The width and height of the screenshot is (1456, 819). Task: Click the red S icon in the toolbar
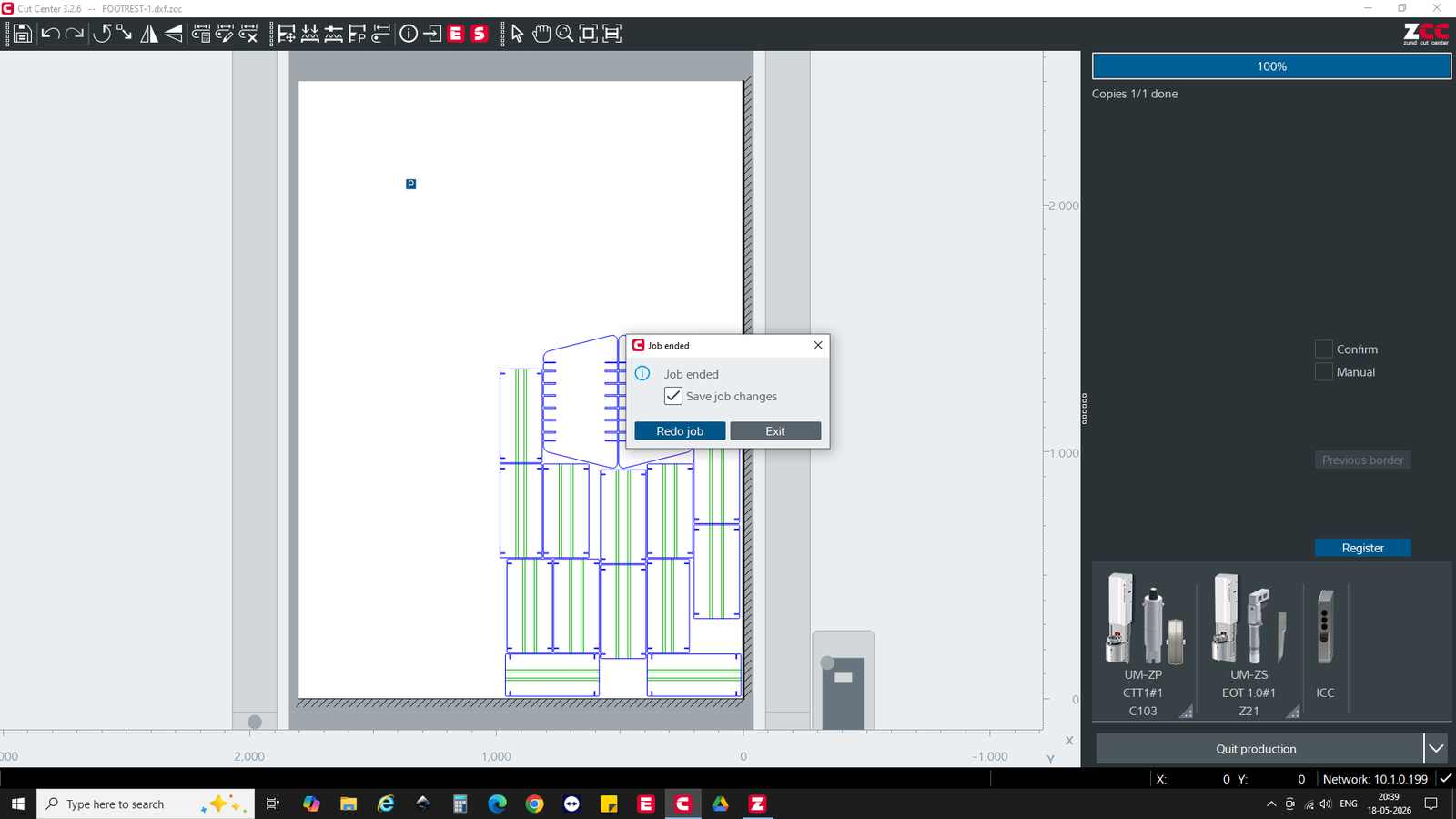point(480,34)
